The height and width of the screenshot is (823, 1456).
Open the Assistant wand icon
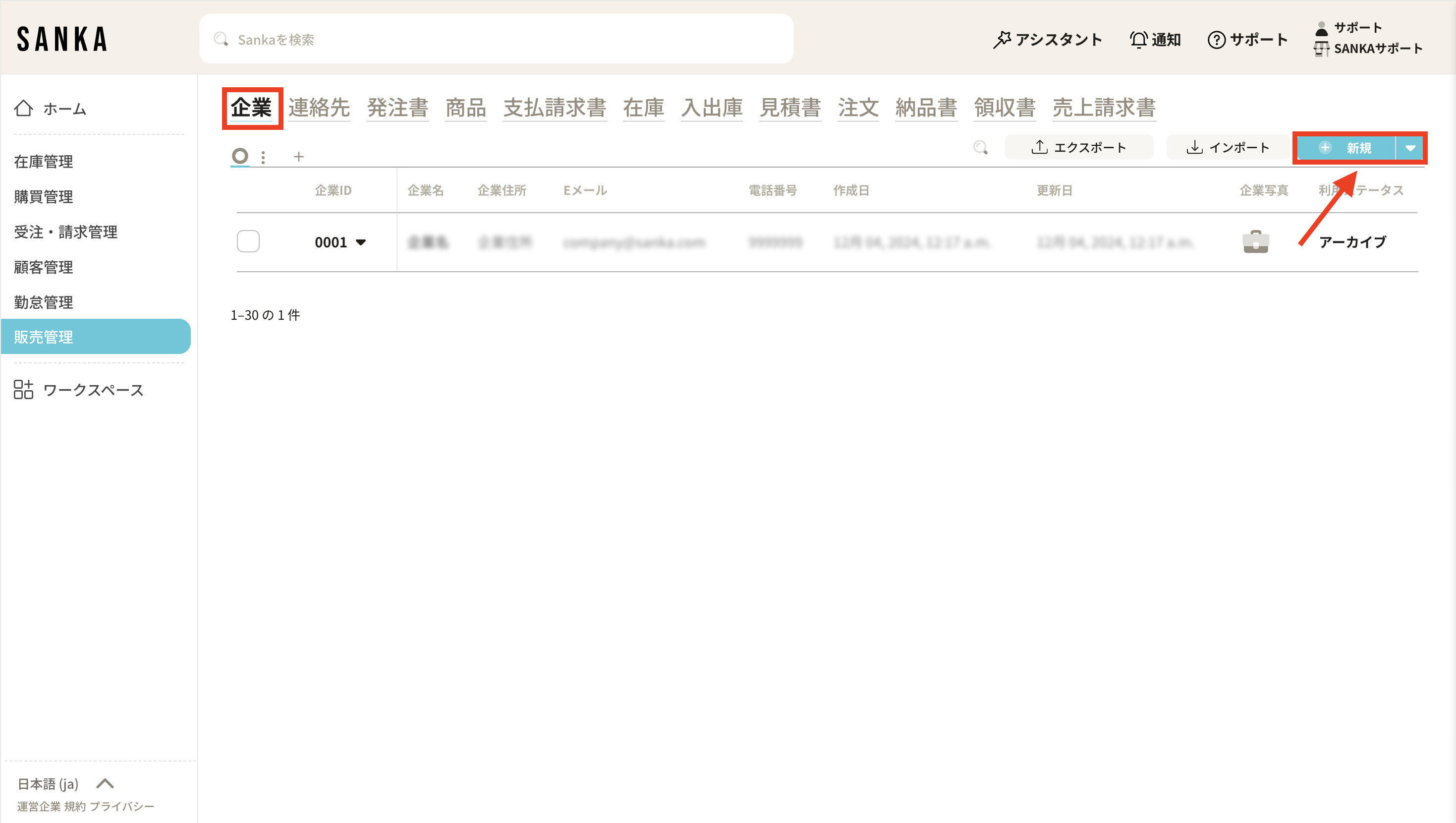1002,40
